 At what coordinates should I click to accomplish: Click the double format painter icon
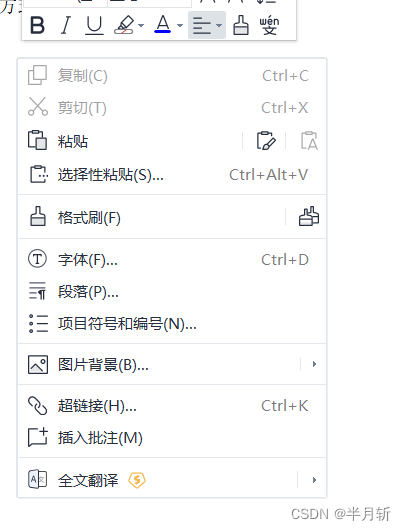(x=309, y=216)
